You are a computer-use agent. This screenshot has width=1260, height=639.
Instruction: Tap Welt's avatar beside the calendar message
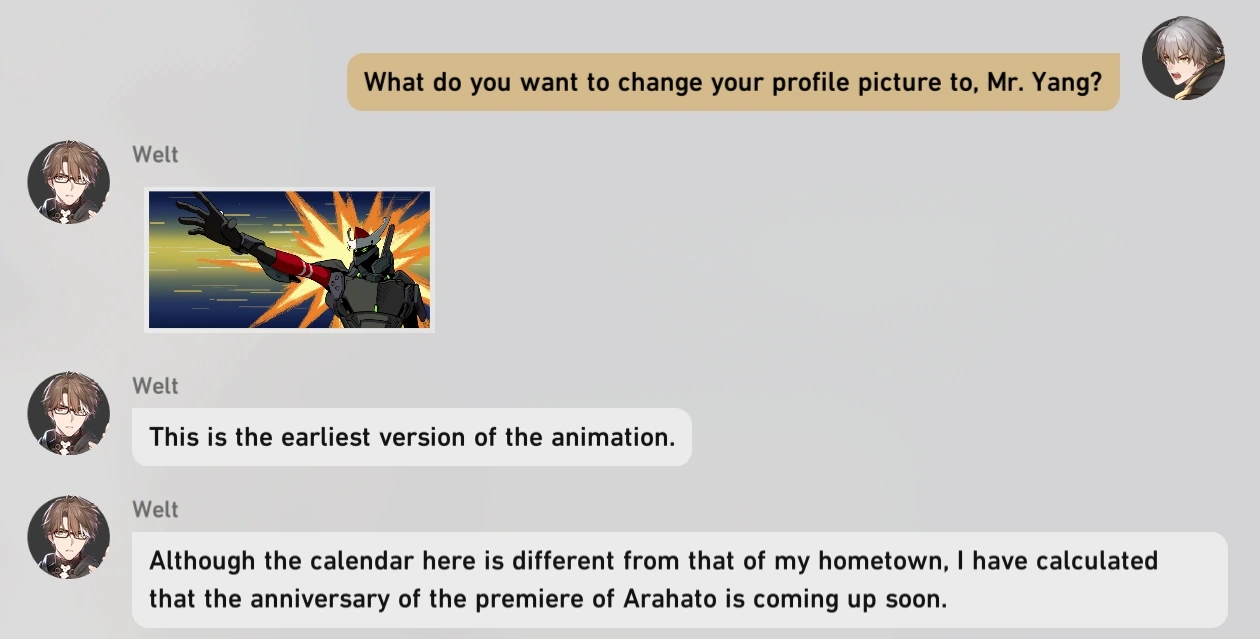(68, 537)
